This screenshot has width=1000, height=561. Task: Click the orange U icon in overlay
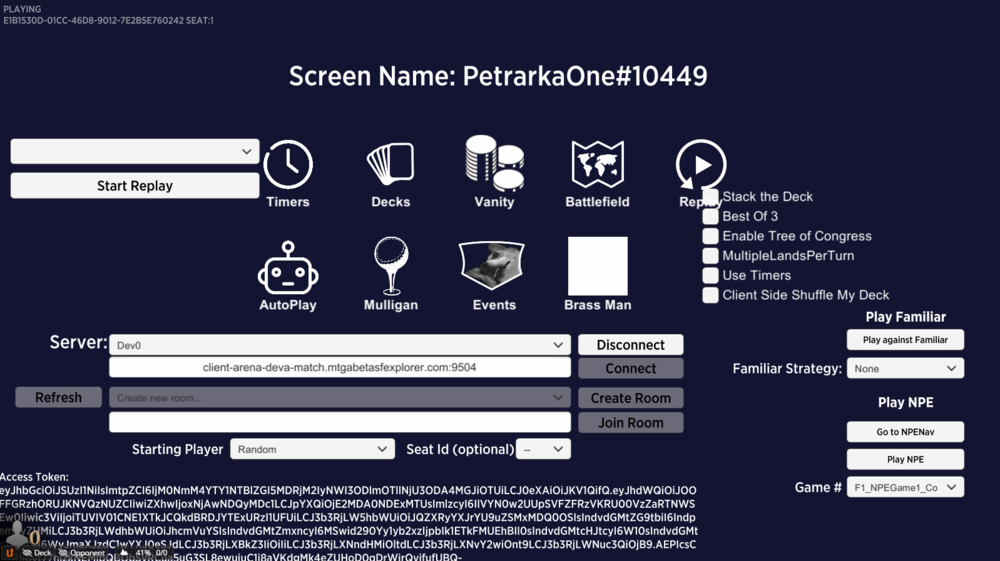[9, 553]
